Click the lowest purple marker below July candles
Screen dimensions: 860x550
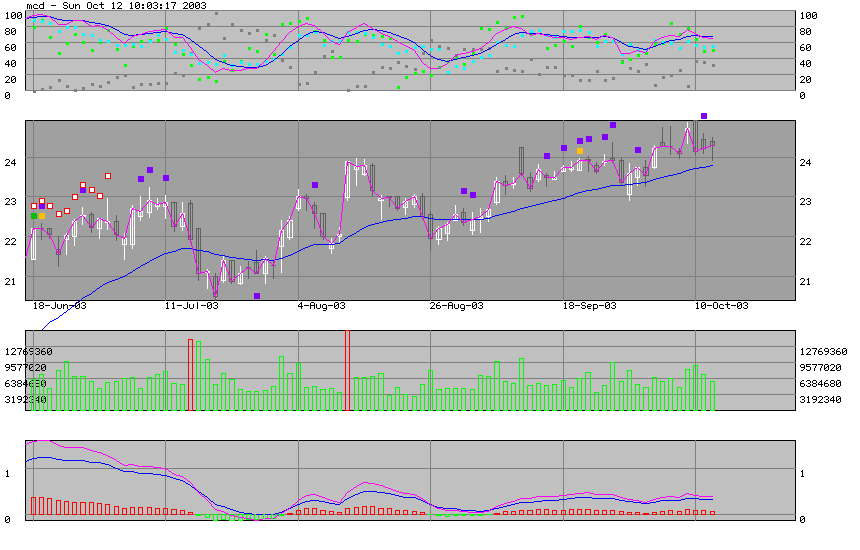pyautogui.click(x=257, y=296)
